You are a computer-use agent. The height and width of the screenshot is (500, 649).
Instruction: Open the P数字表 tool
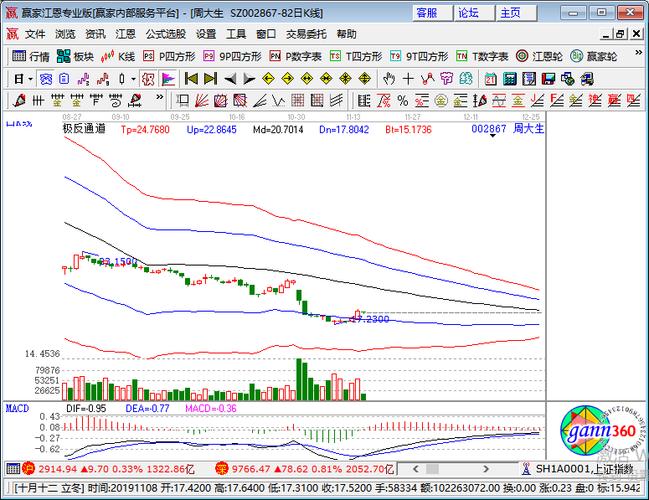pos(296,56)
